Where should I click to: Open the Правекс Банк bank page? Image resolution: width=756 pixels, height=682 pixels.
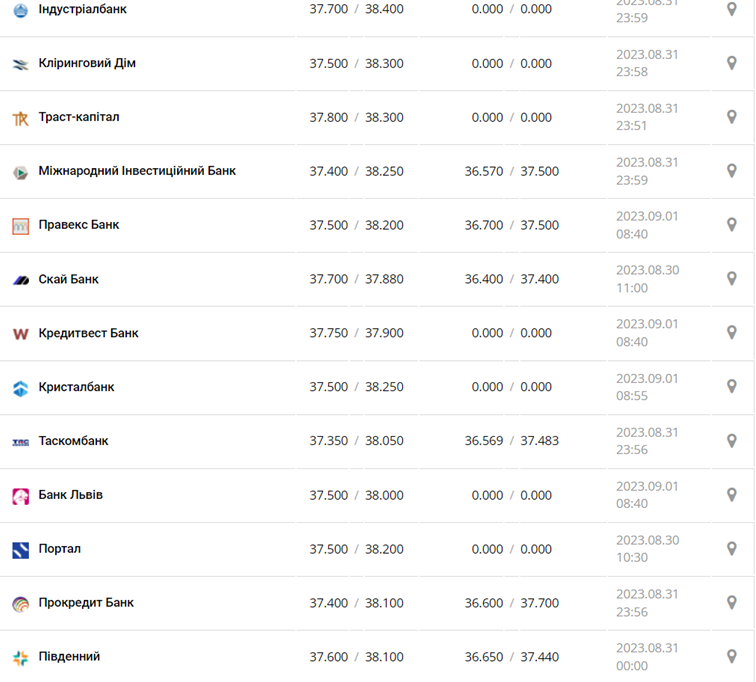79,225
